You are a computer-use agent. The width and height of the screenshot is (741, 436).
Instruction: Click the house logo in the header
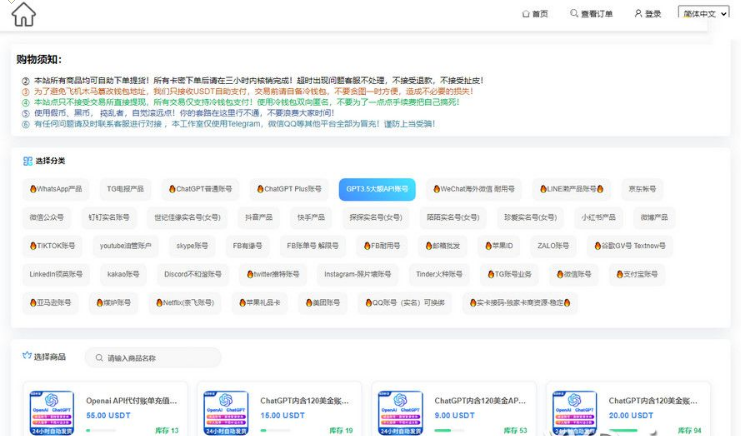[23, 14]
